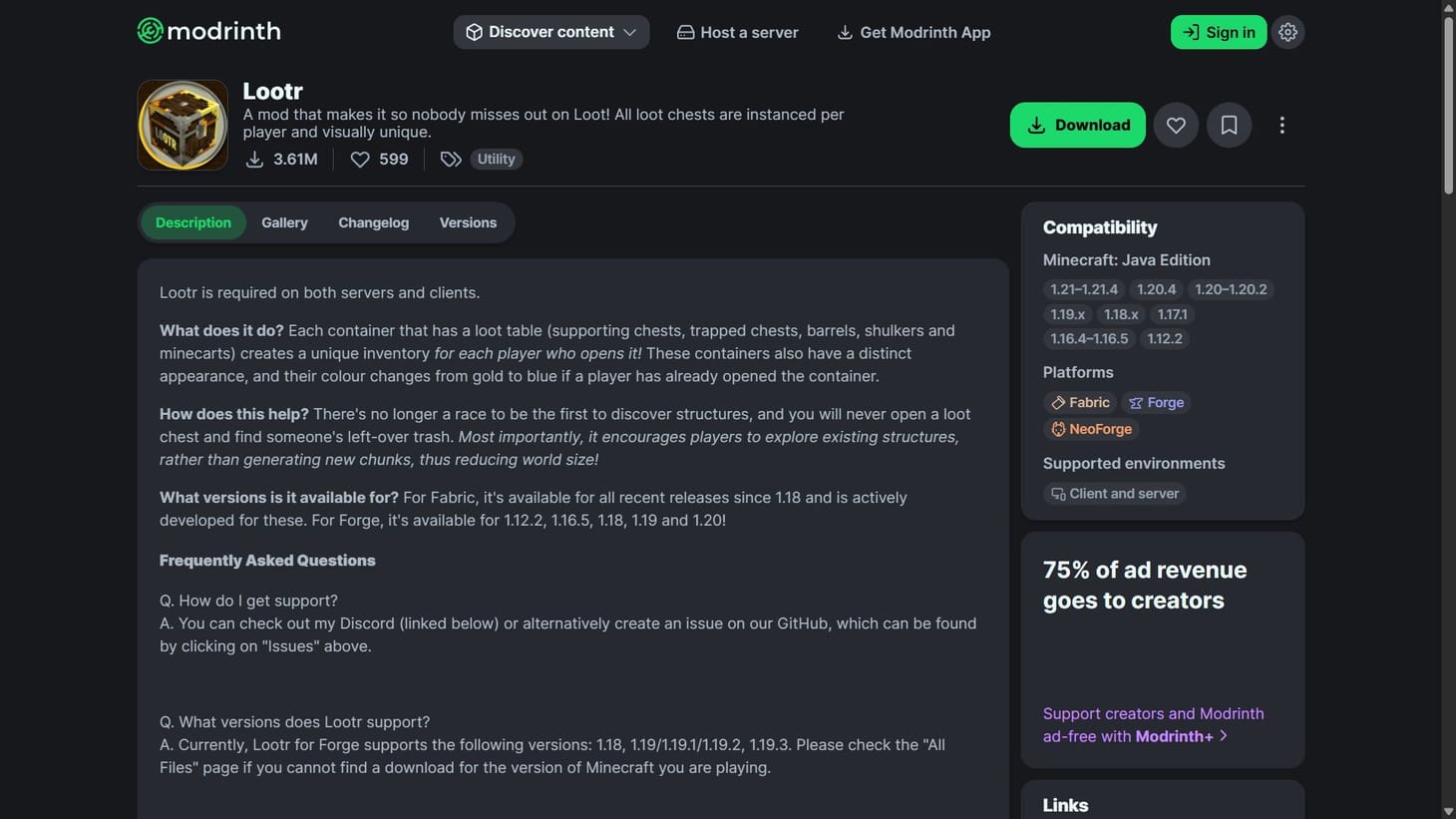The image size is (1456, 819).
Task: Expand Modrinth+ details via the chevron
Action: (x=1225, y=736)
